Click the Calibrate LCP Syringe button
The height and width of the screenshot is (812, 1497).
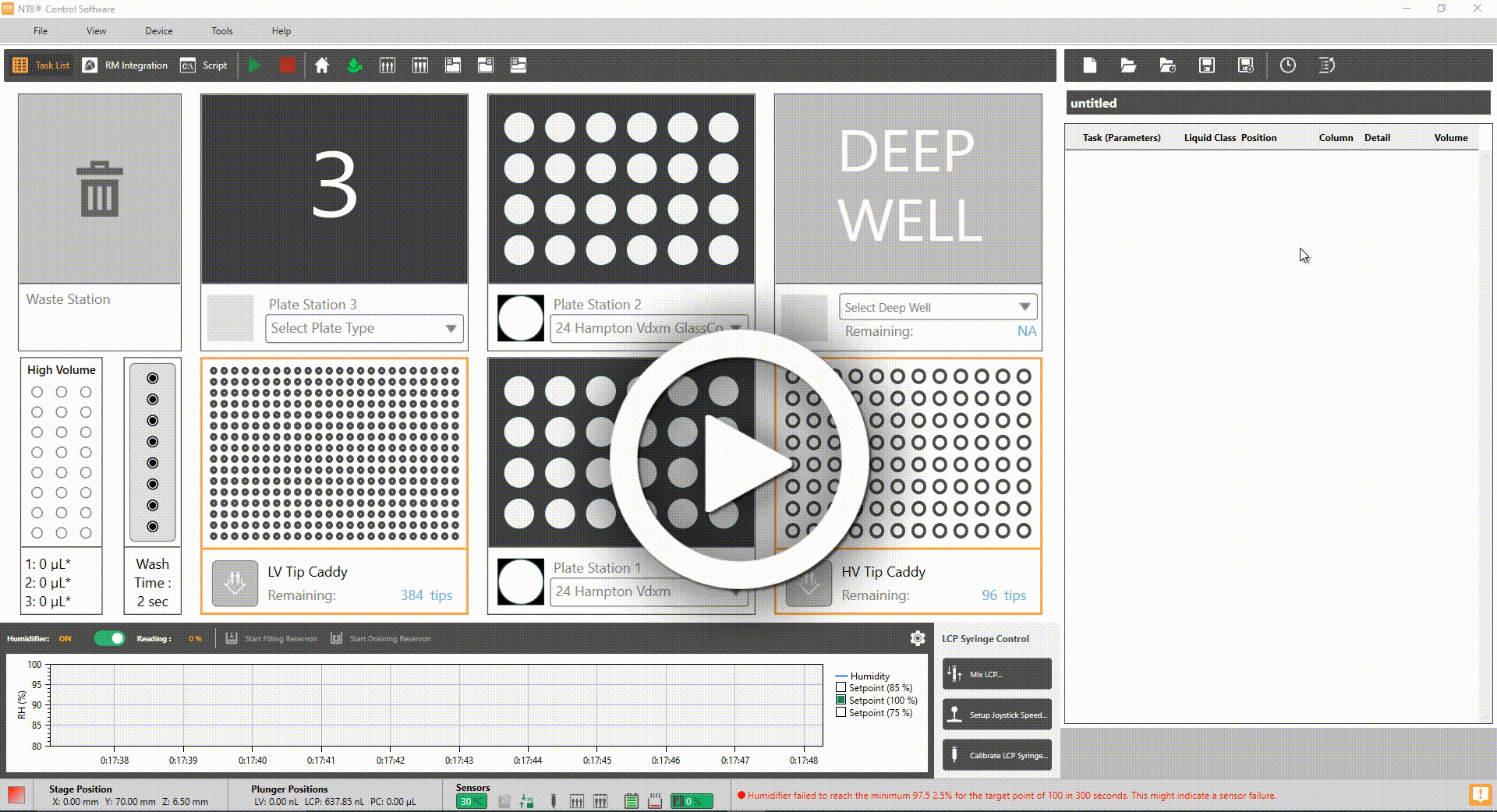(996, 755)
